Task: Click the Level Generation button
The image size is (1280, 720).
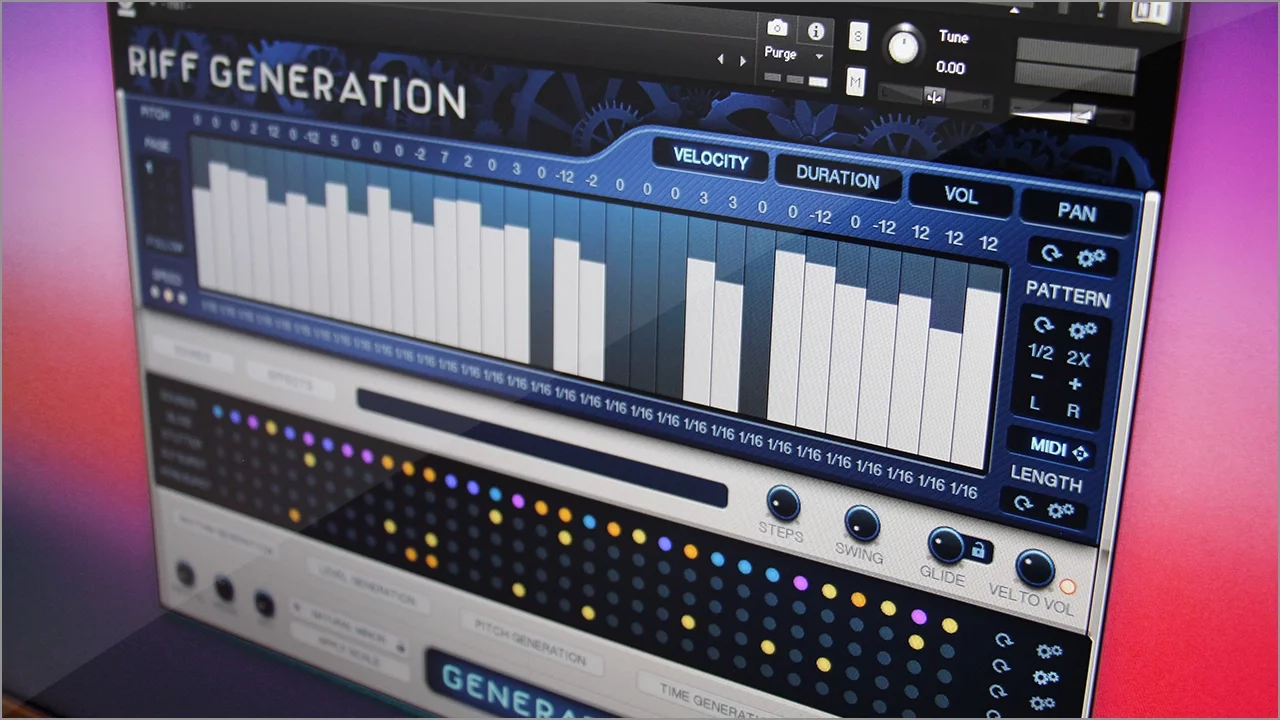Action: [x=367, y=586]
